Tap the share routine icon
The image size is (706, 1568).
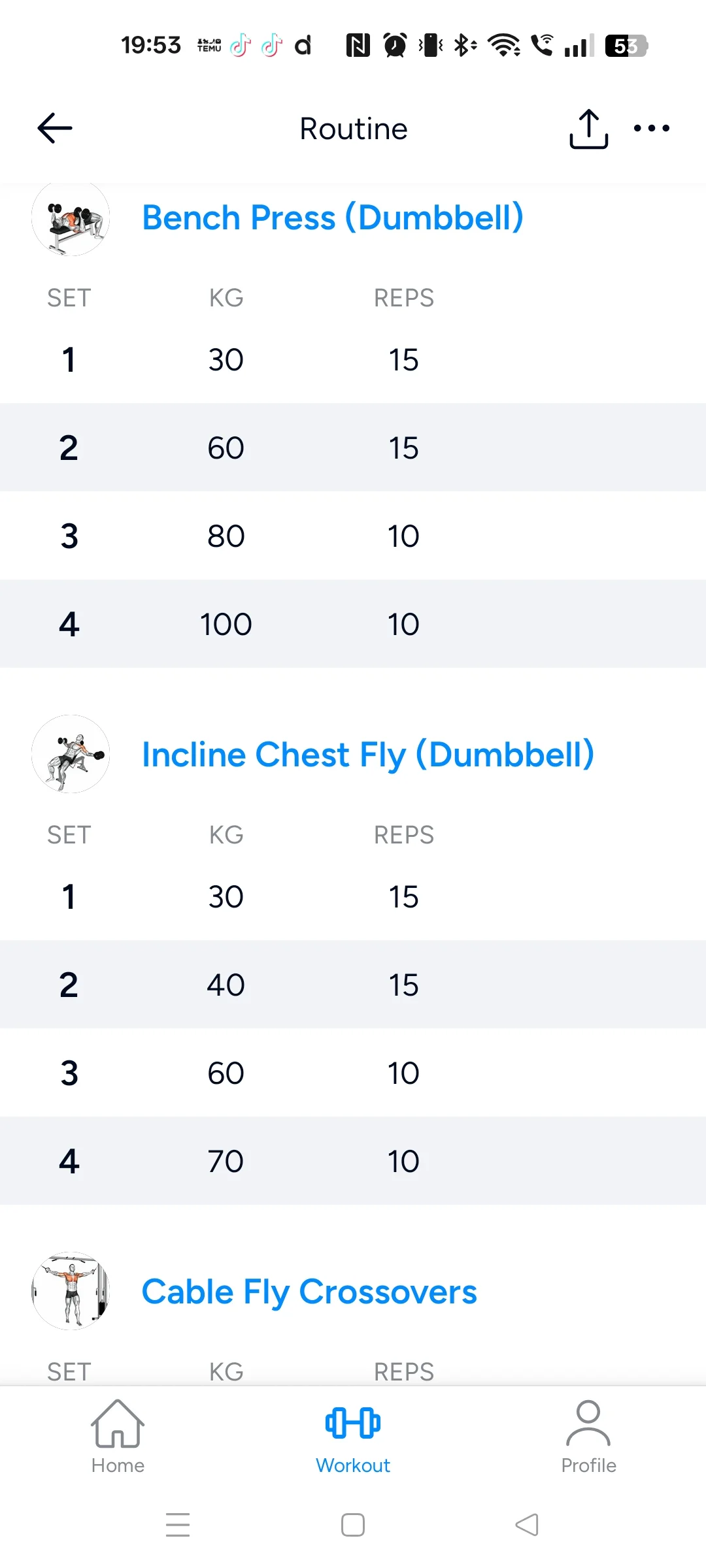pos(588,129)
